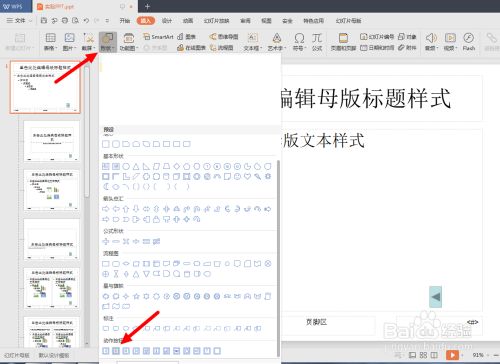This screenshot has width=500, height=364.
Task: Click the 思维导图 (Mind map) button
Action: (224, 37)
